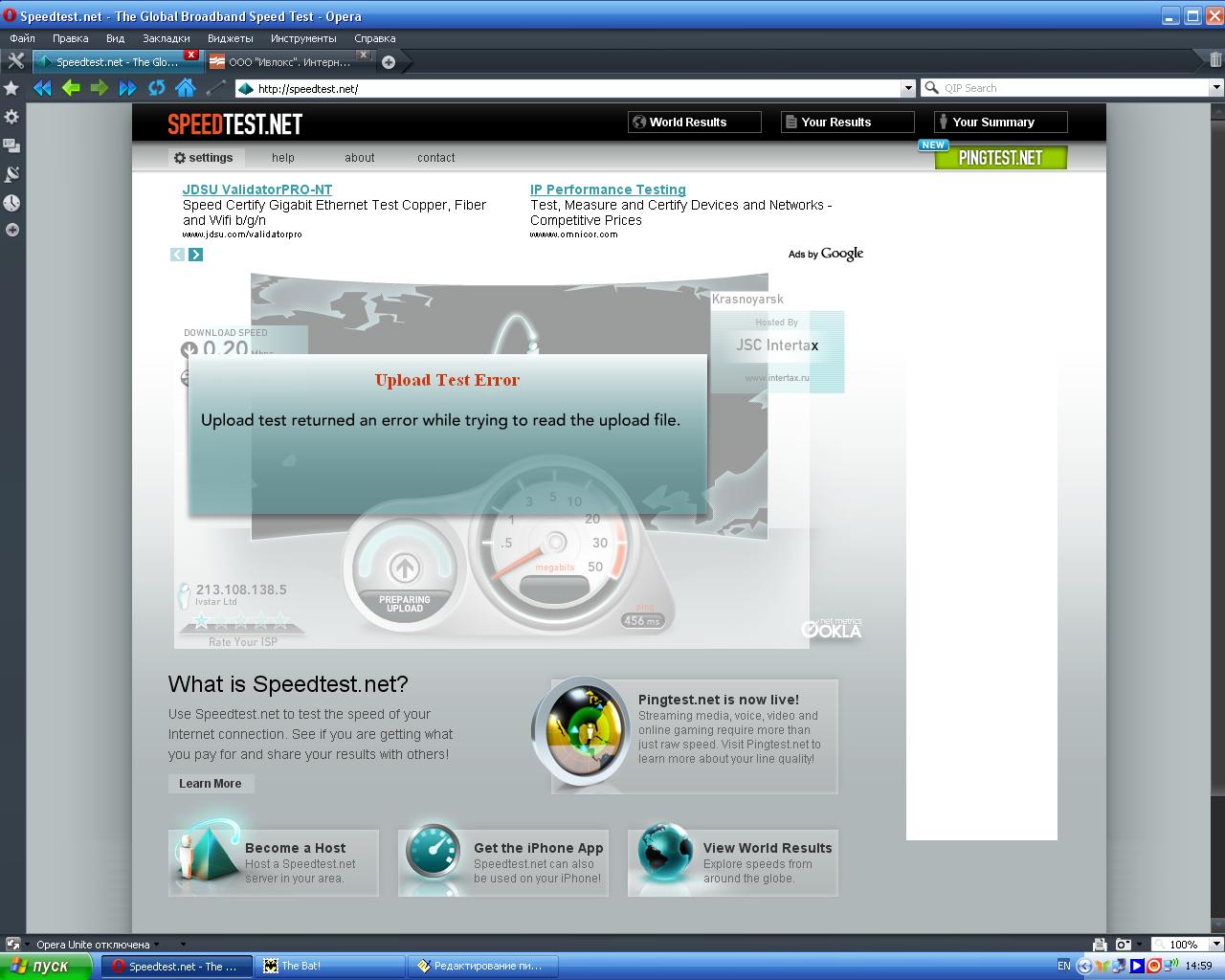
Task: Reload the current page
Action: point(157,88)
